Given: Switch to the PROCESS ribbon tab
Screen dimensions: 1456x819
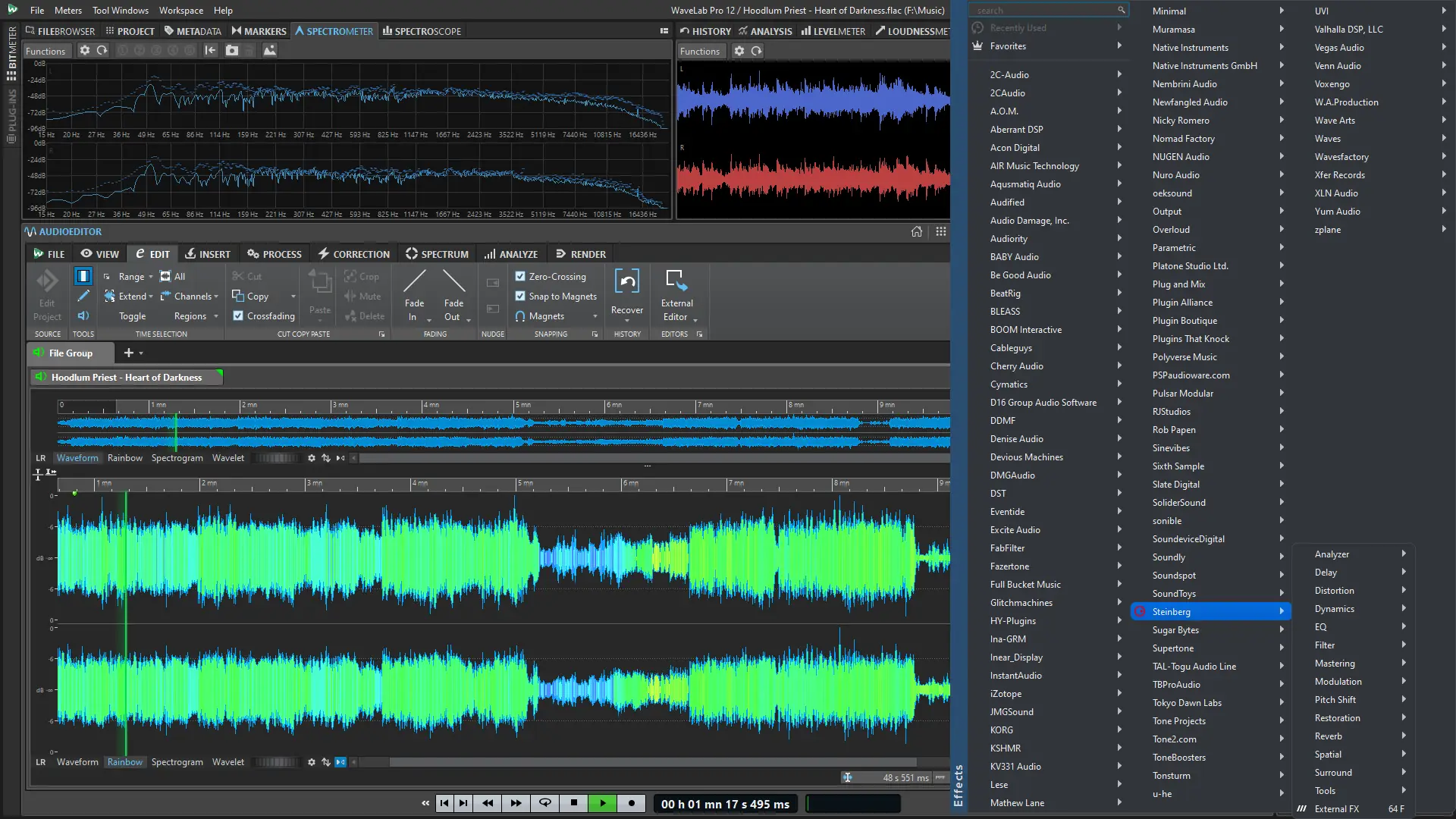Looking at the screenshot, I should click(x=275, y=254).
